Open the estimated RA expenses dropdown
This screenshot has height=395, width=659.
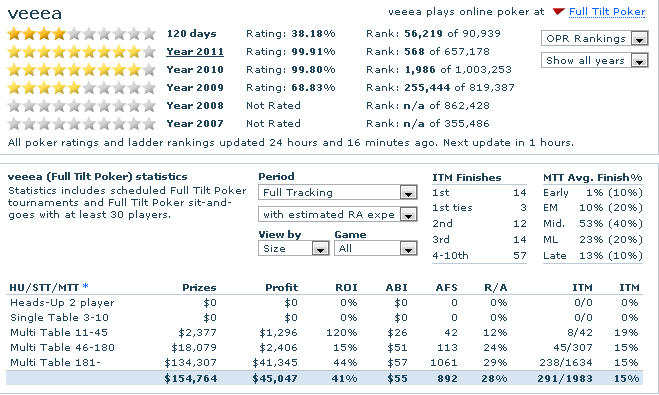tap(337, 215)
